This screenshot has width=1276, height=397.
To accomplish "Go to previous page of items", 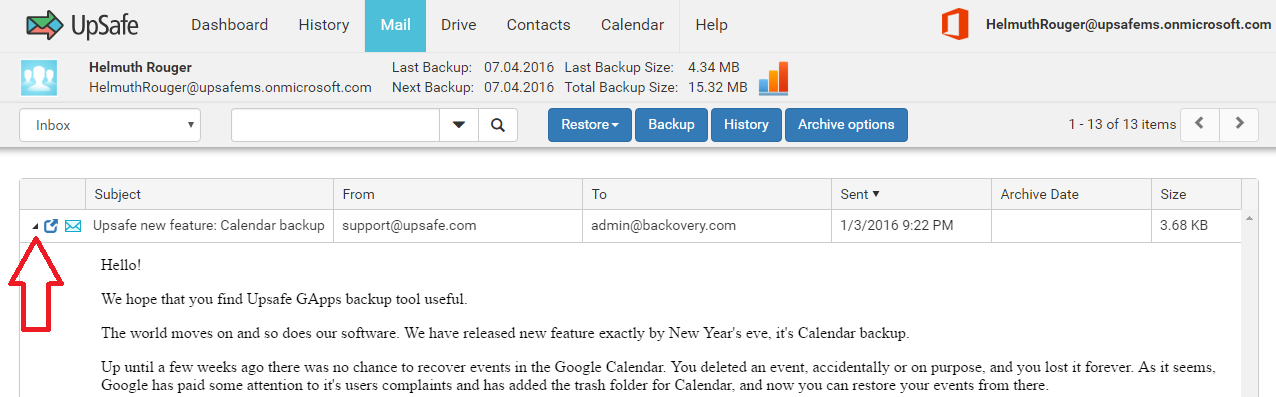I will coord(1200,124).
